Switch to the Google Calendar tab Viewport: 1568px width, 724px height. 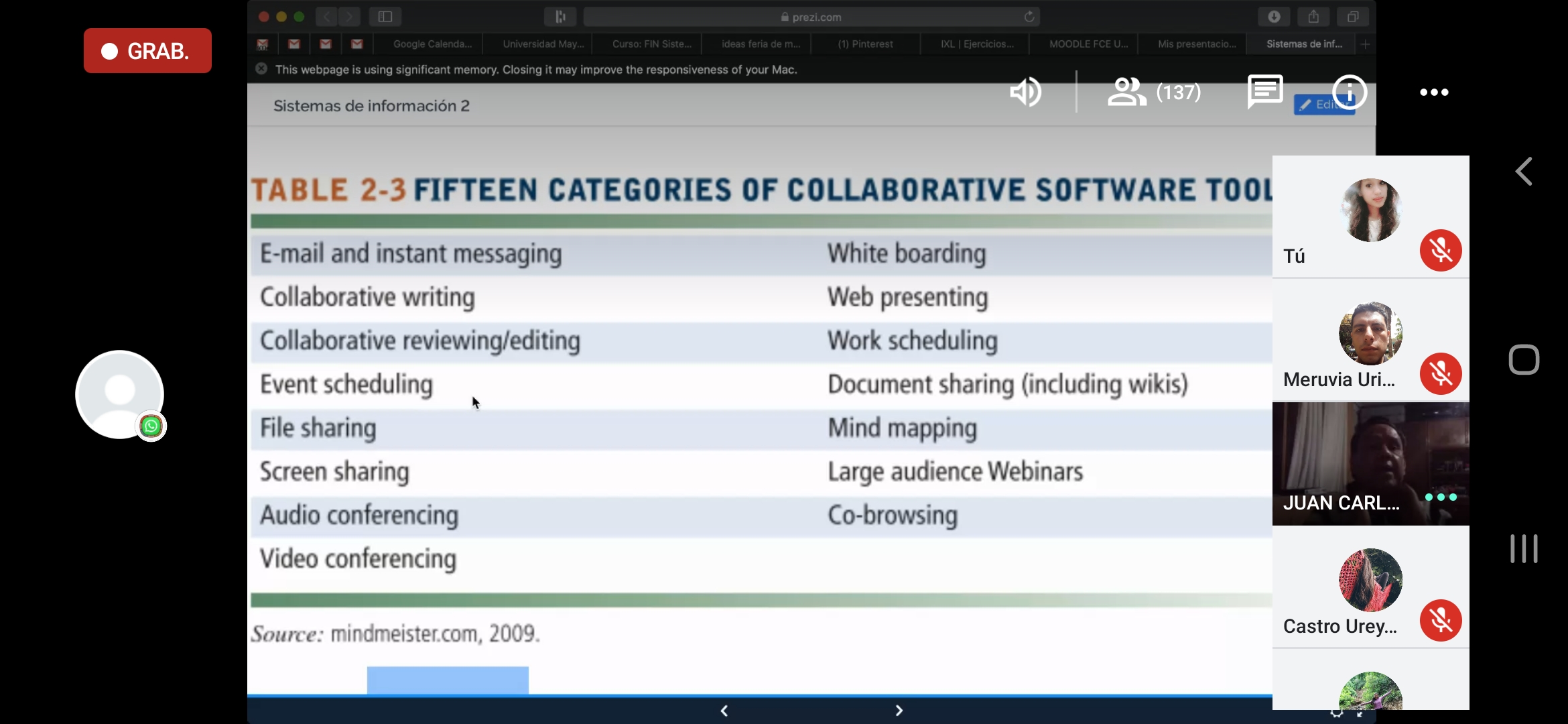click(x=432, y=44)
